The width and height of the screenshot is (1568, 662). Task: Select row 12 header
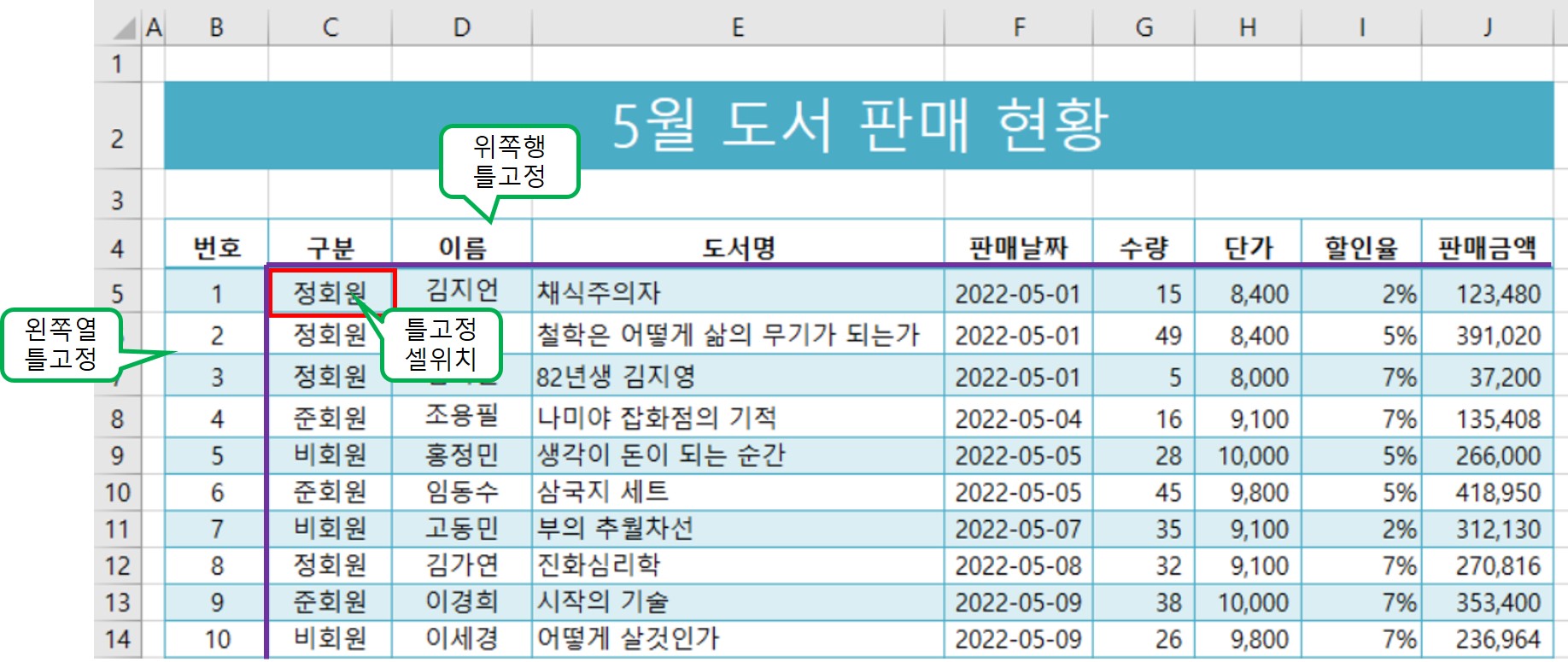118,565
